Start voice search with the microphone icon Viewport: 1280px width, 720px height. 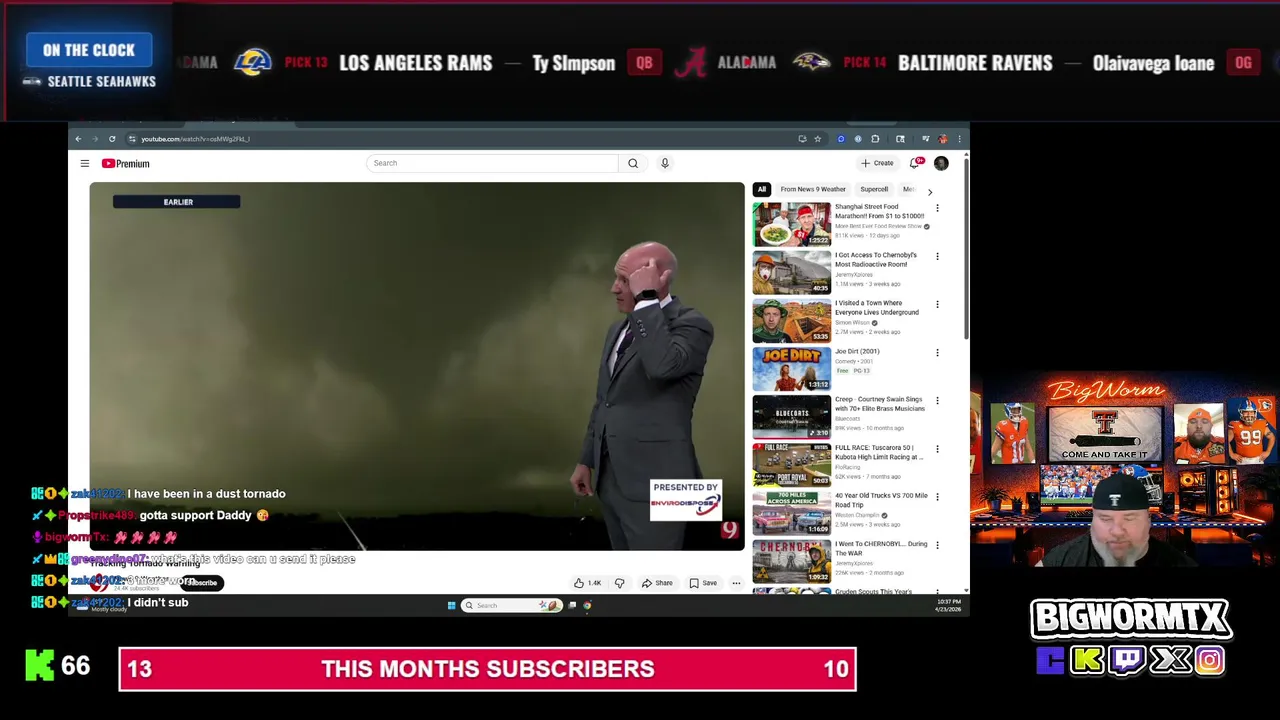[664, 163]
